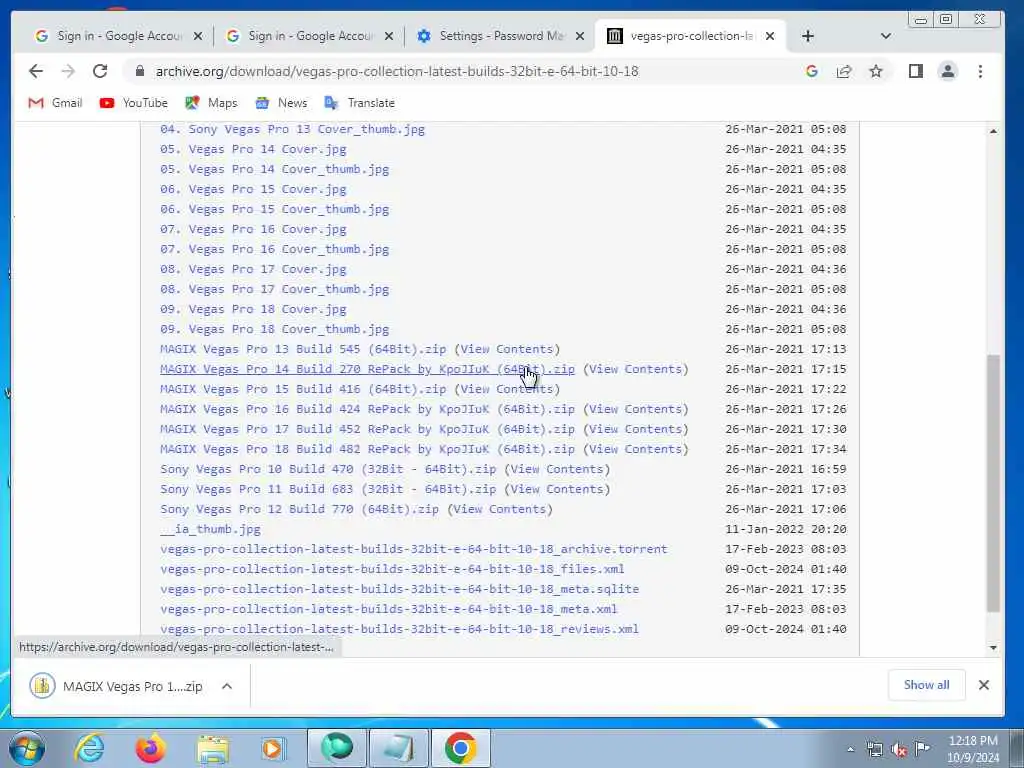Open 09. Vegas Pro 18 Cover.jpg

point(253,310)
